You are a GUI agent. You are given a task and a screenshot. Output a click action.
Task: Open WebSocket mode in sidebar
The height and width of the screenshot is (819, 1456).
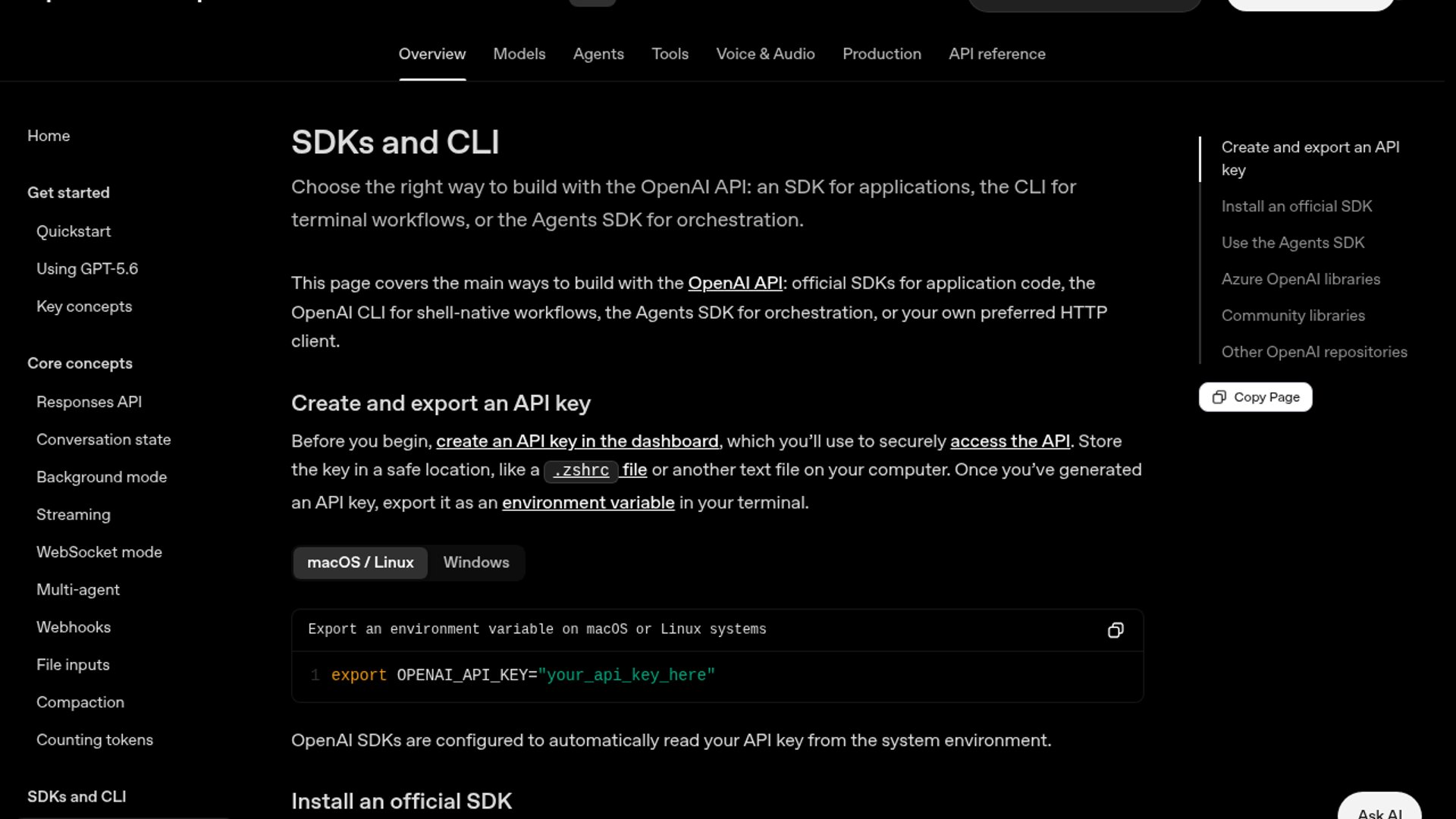99,552
